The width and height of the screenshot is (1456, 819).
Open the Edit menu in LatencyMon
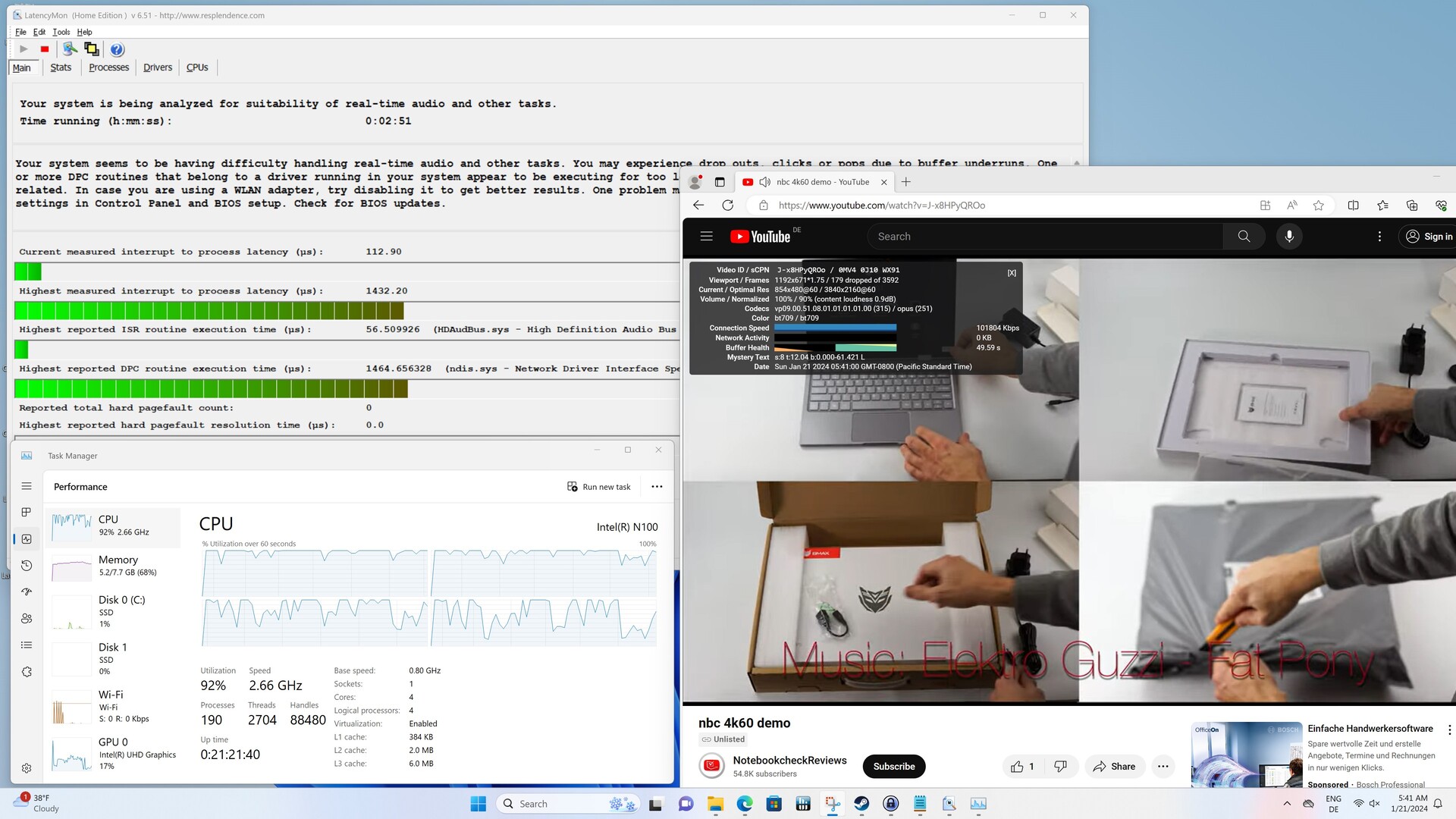point(39,32)
